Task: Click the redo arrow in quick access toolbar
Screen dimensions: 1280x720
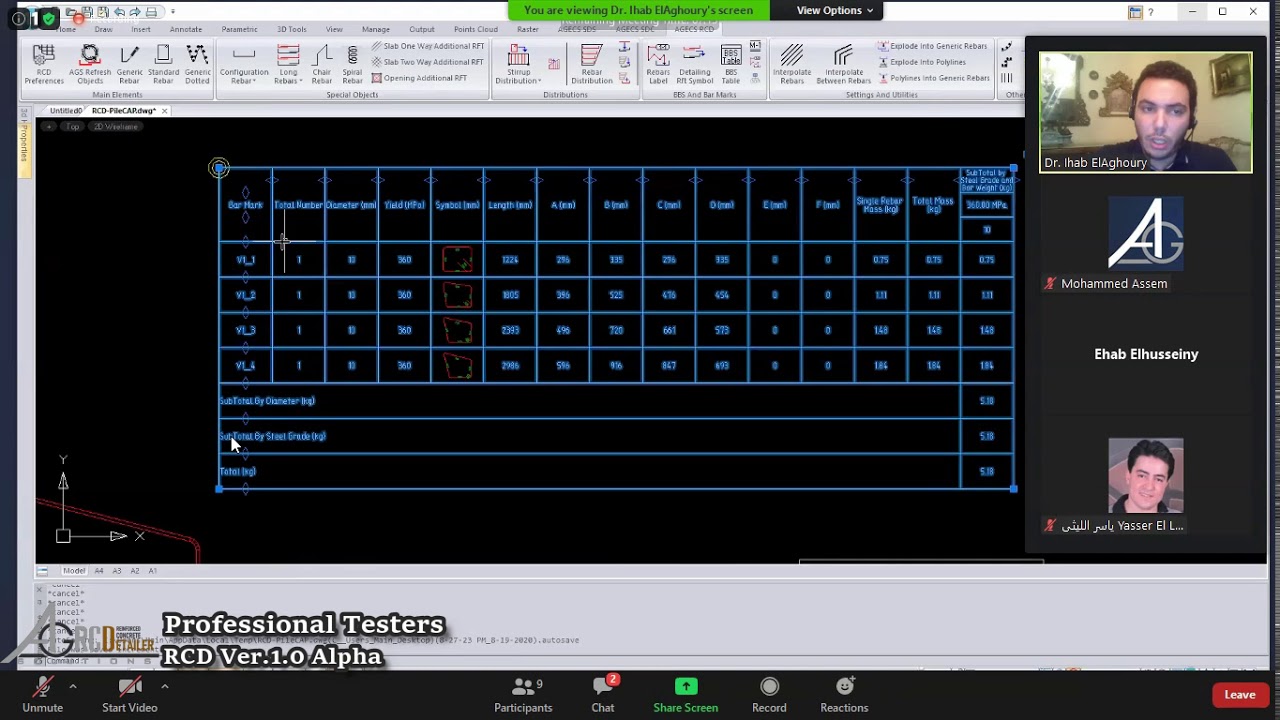Action: [x=135, y=12]
